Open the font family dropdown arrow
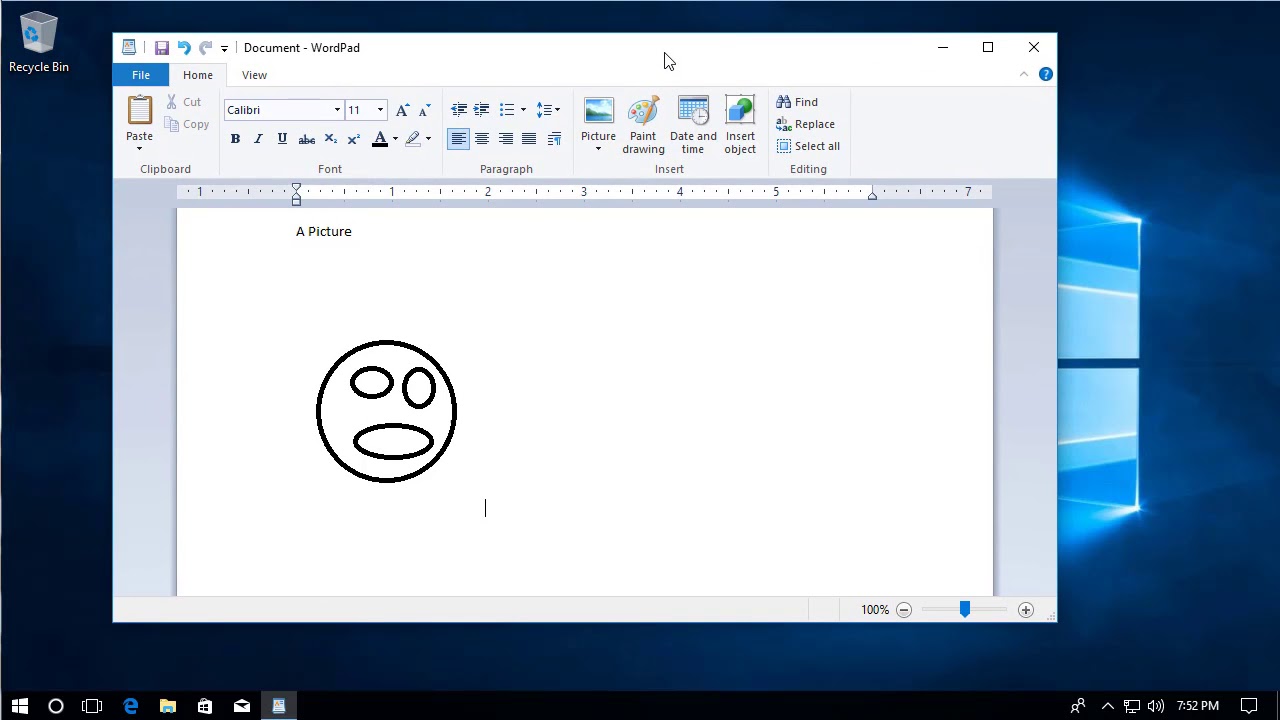This screenshot has width=1280, height=720. 337,110
